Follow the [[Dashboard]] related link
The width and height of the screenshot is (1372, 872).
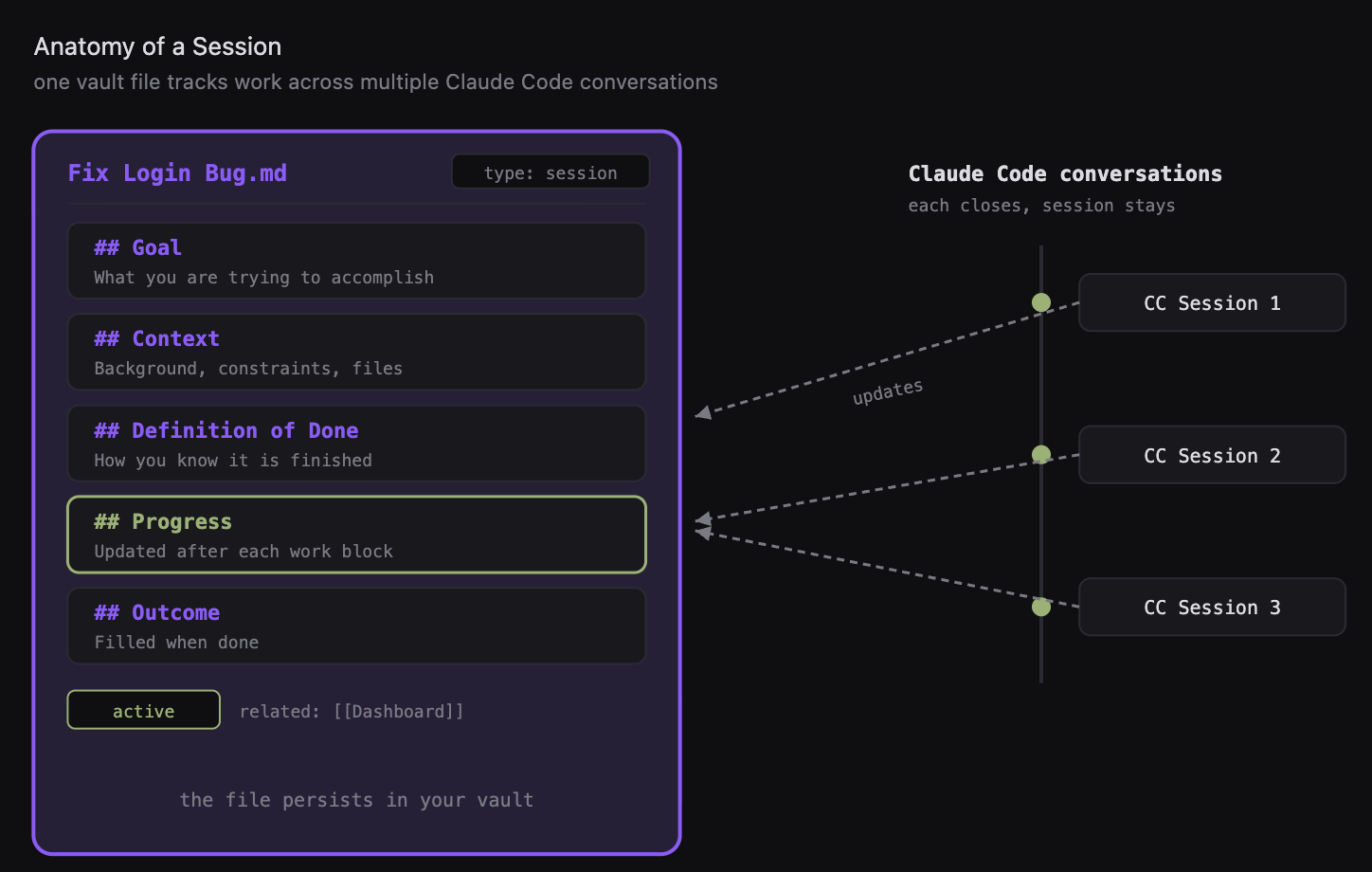coord(399,711)
